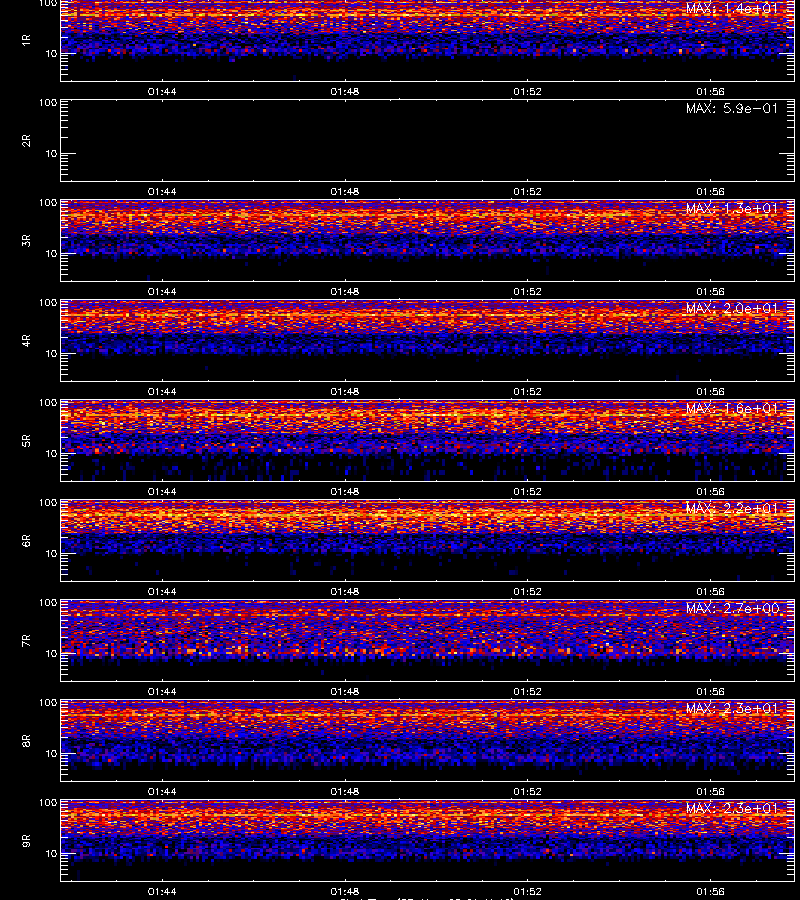The width and height of the screenshot is (800, 900).
Task: Click the 10 y-axis label of panel 9R
Action: [x=51, y=854]
